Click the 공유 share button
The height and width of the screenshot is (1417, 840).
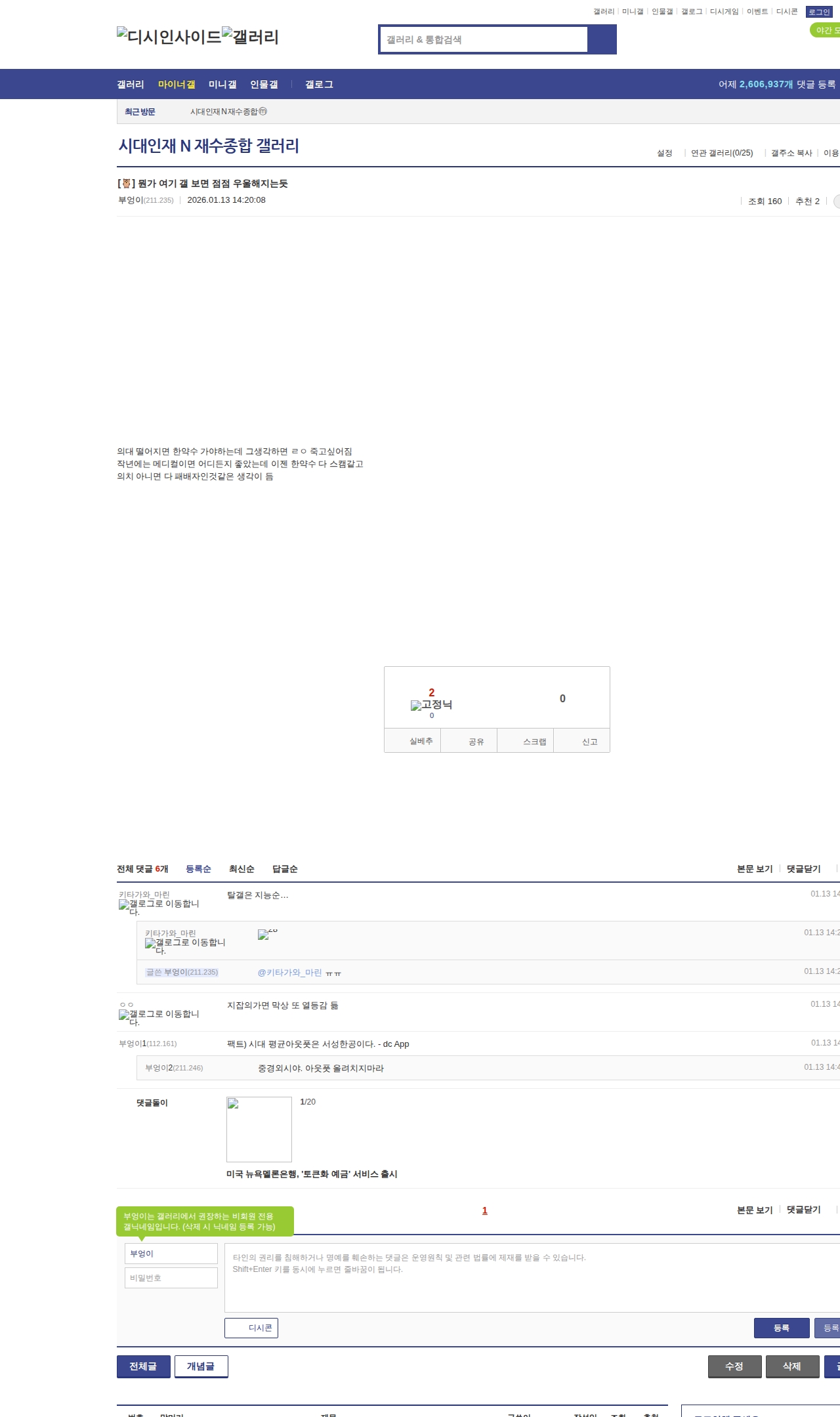[469, 740]
